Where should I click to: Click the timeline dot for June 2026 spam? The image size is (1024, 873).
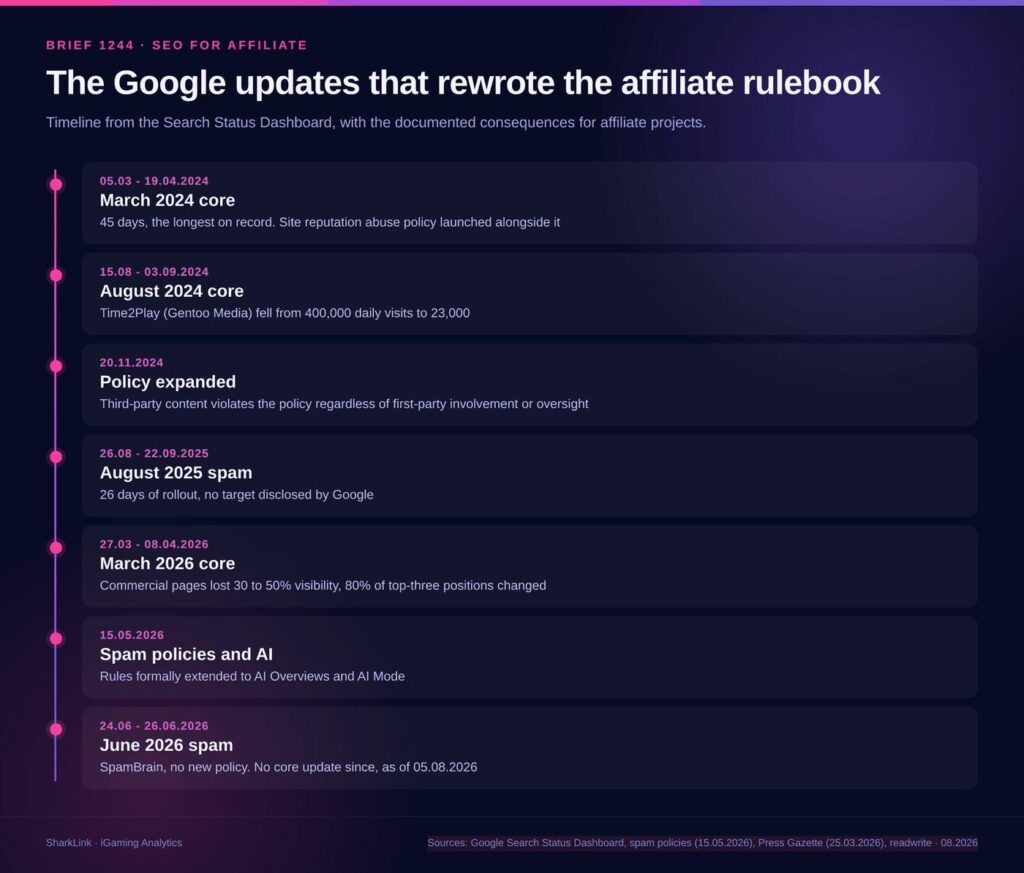click(56, 729)
